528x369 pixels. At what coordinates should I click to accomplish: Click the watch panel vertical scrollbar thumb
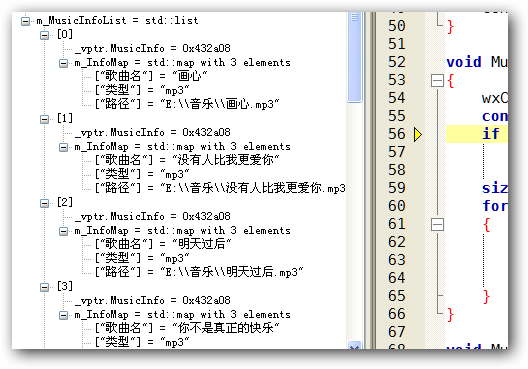click(x=354, y=57)
